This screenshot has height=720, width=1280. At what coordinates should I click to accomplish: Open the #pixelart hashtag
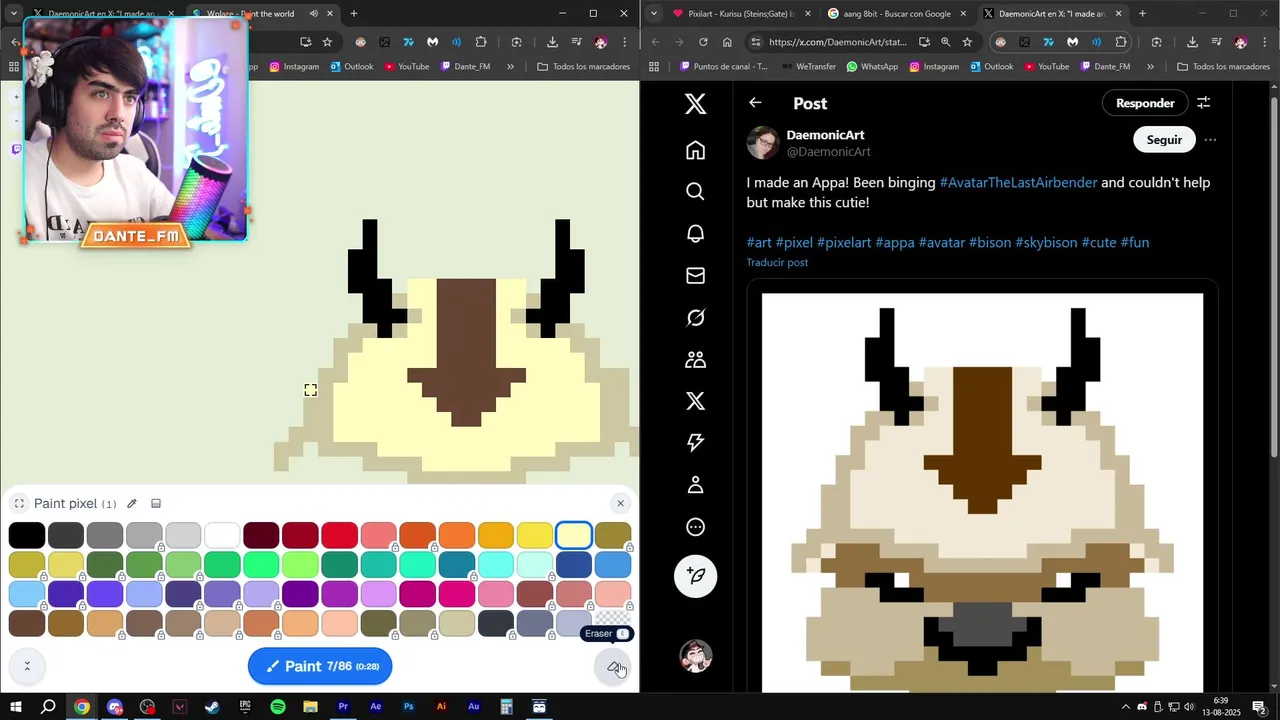(844, 243)
